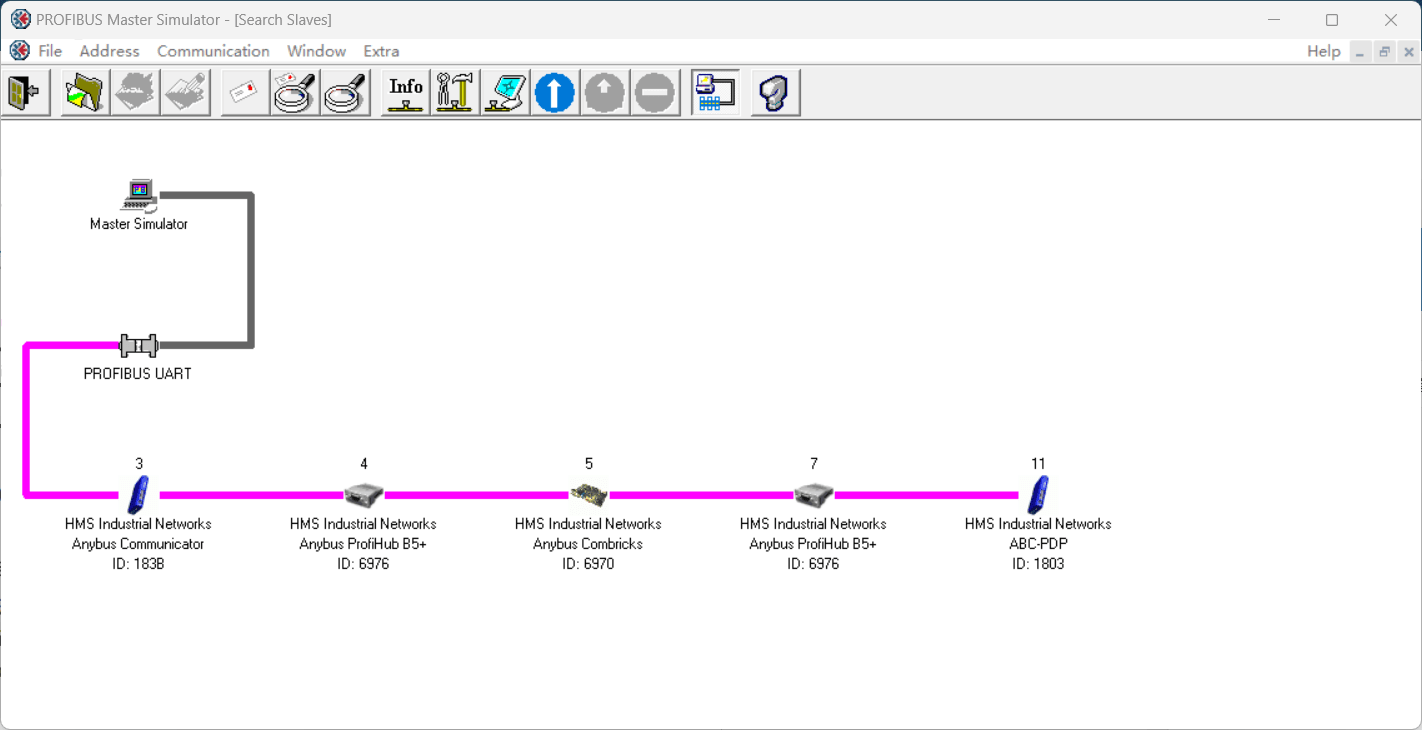Click the grey minus circle toolbar icon
Image resolution: width=1422 pixels, height=730 pixels.
655,93
